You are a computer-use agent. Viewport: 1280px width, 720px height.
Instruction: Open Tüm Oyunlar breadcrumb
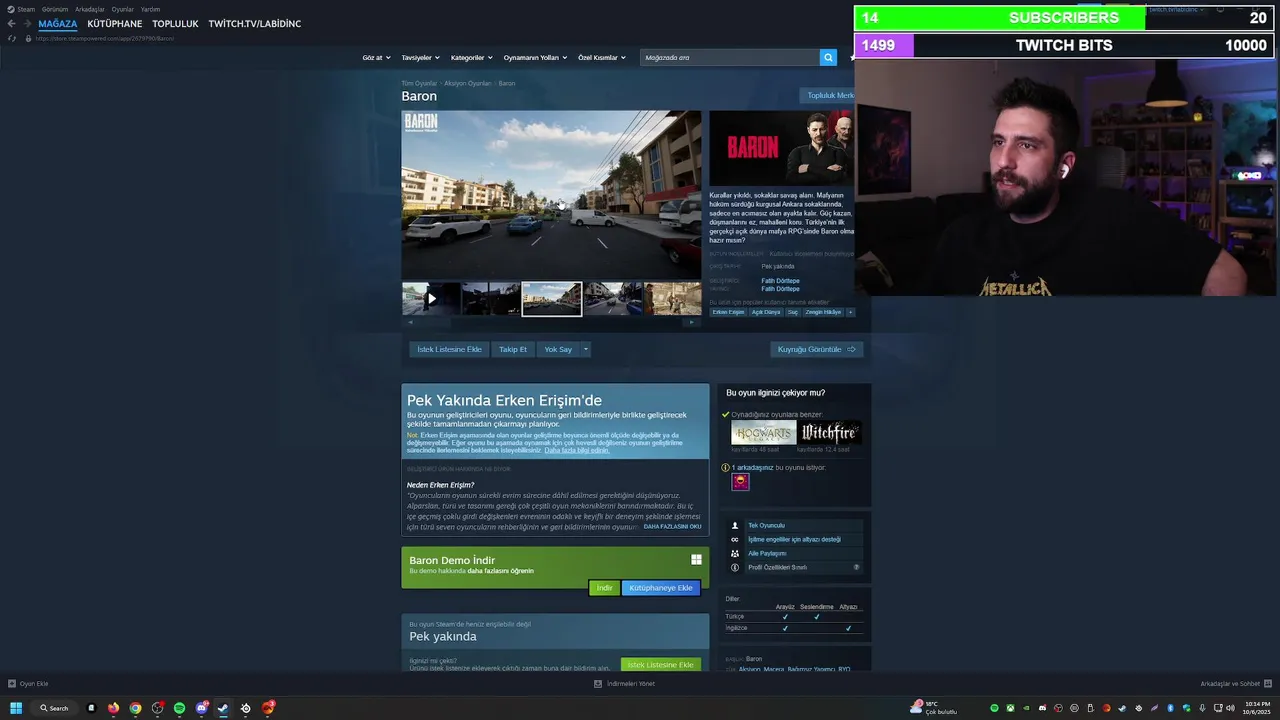[x=419, y=83]
